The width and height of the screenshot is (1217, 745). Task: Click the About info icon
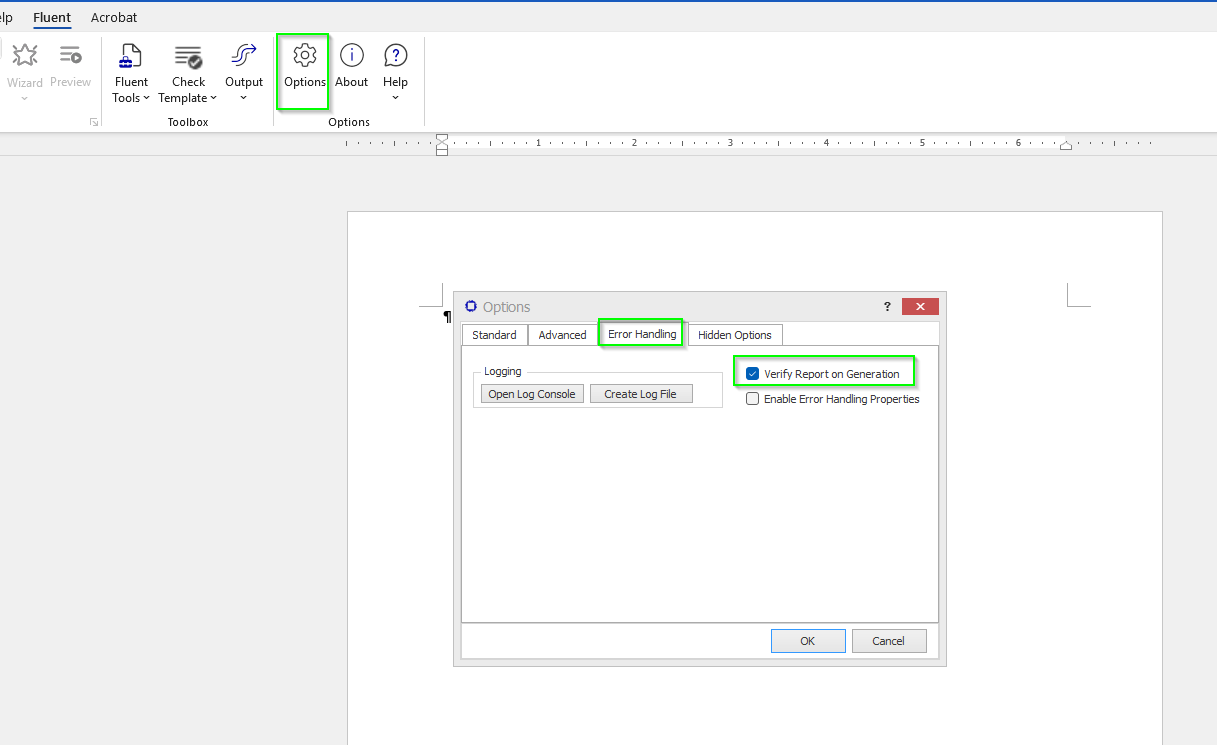pos(351,56)
